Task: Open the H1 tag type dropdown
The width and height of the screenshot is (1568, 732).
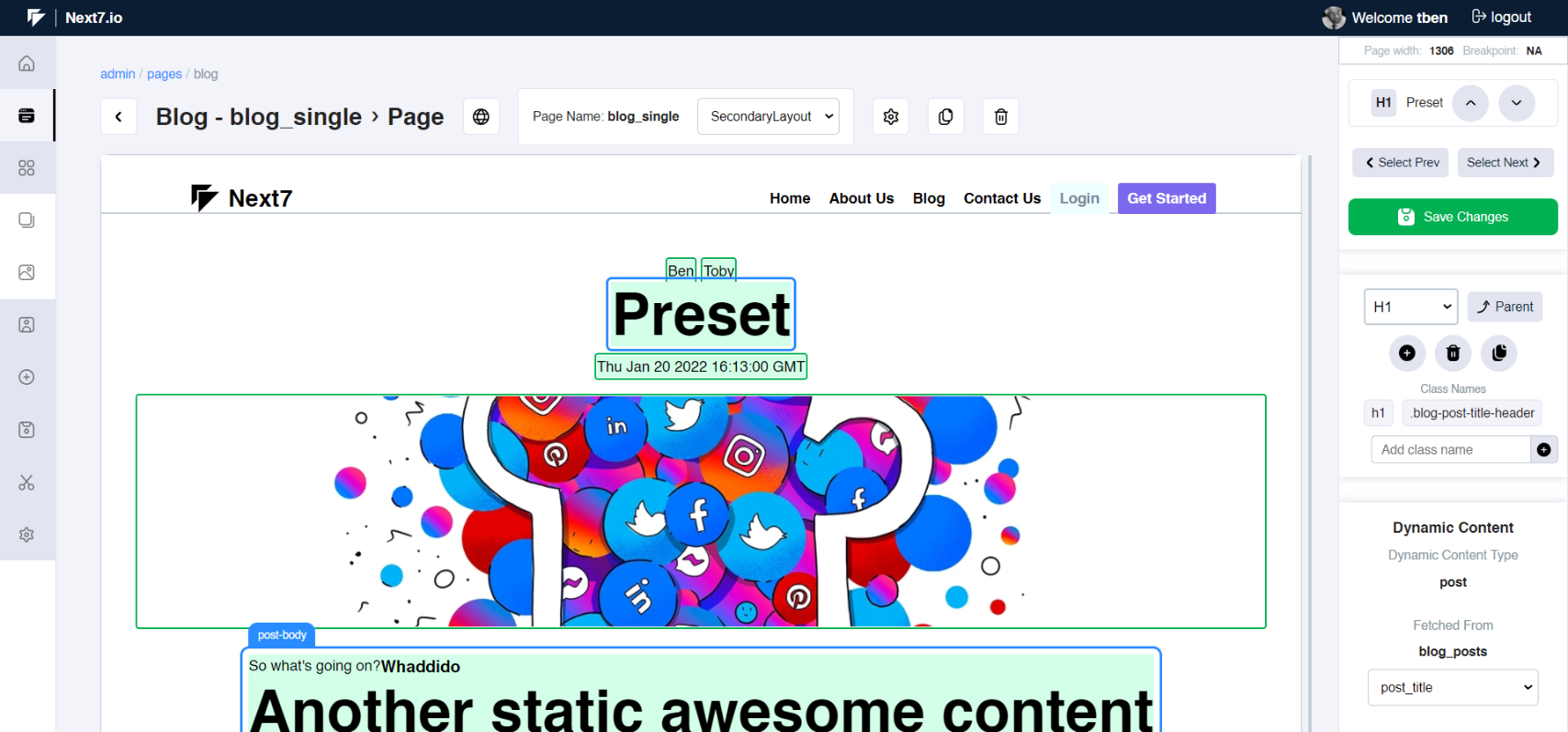Action: (1411, 307)
